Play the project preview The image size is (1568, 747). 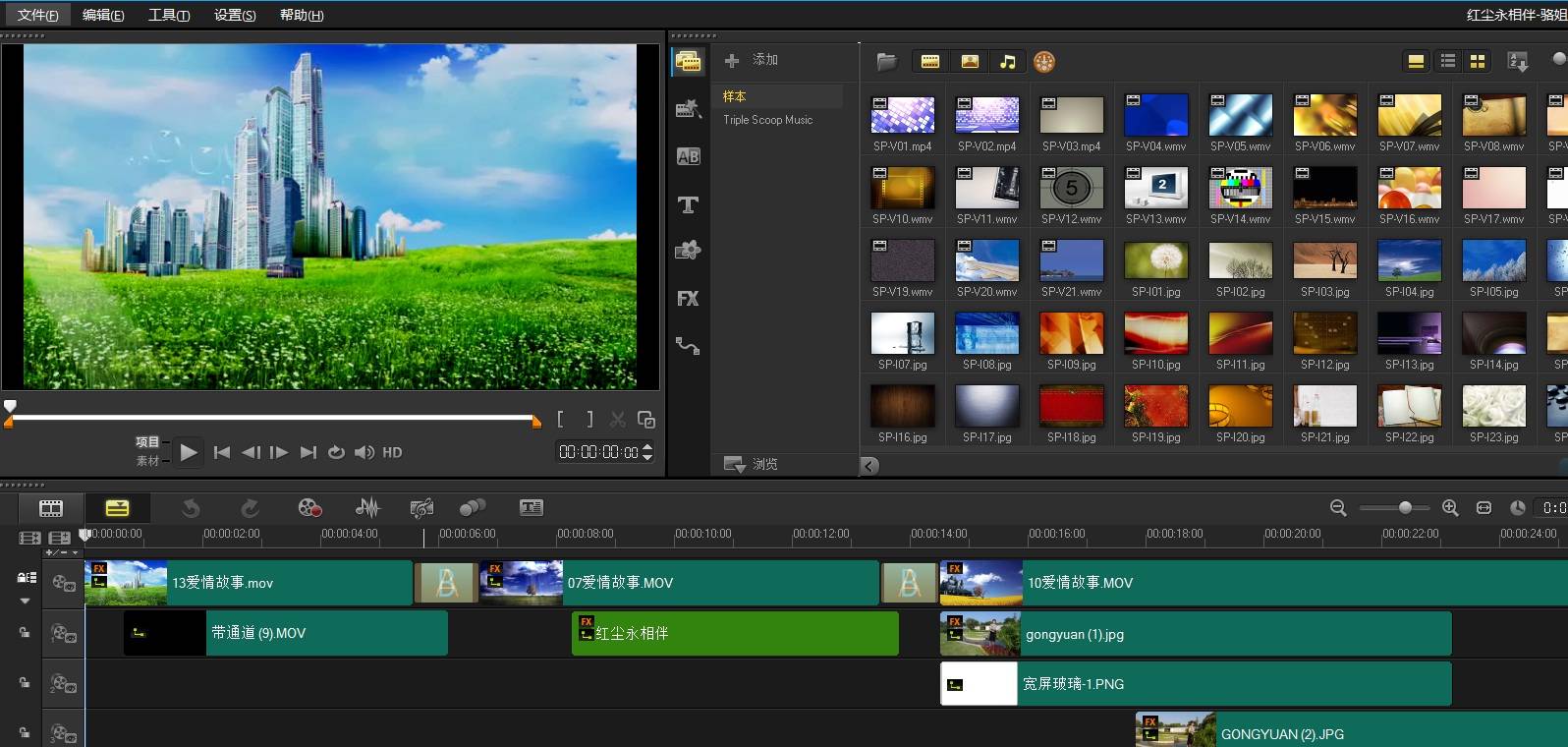pyautogui.click(x=189, y=452)
